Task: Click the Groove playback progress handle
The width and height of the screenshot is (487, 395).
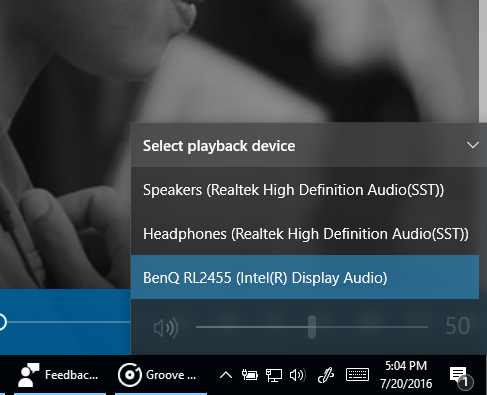Action: tap(1, 322)
